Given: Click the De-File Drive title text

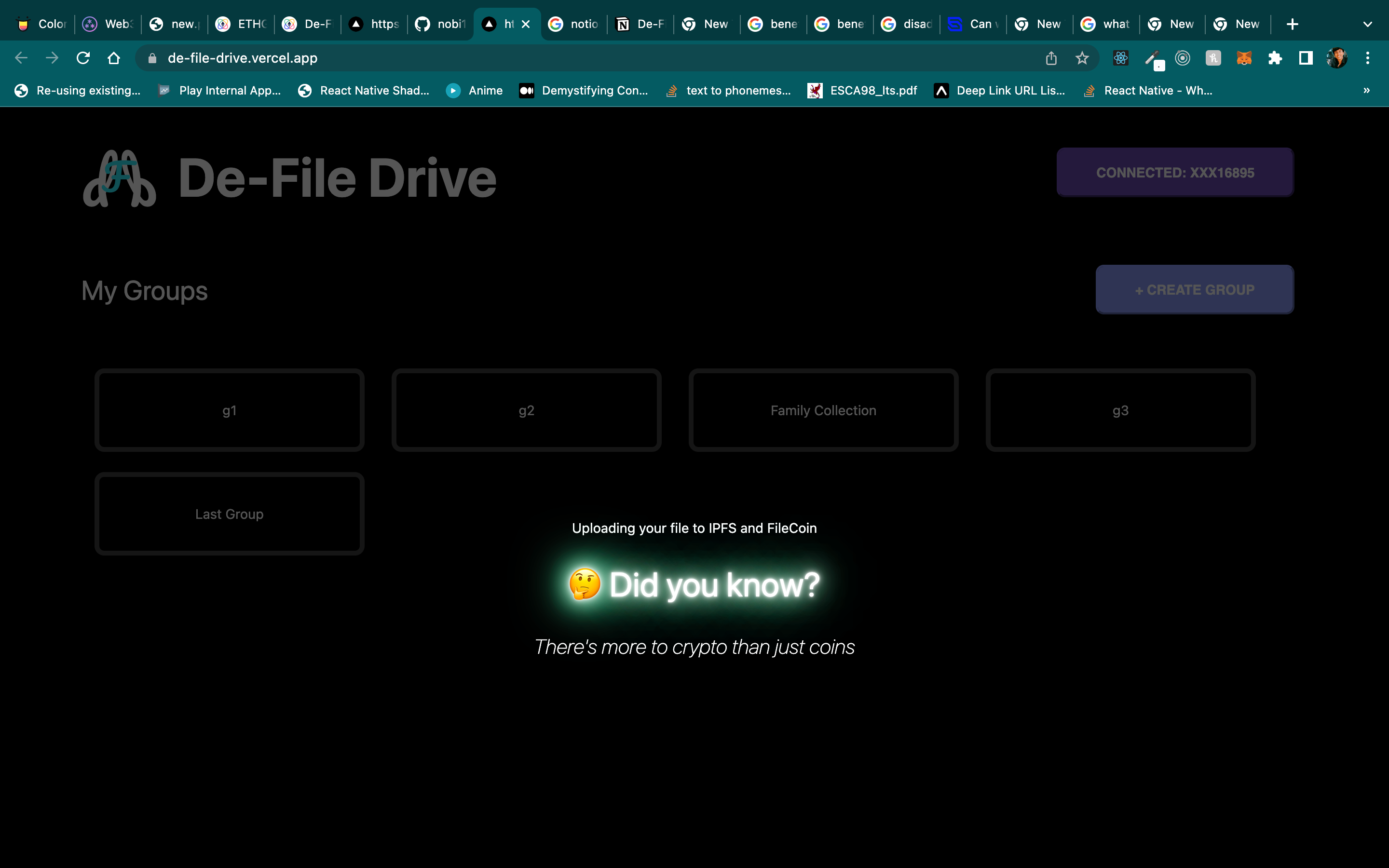Looking at the screenshot, I should click(338, 178).
